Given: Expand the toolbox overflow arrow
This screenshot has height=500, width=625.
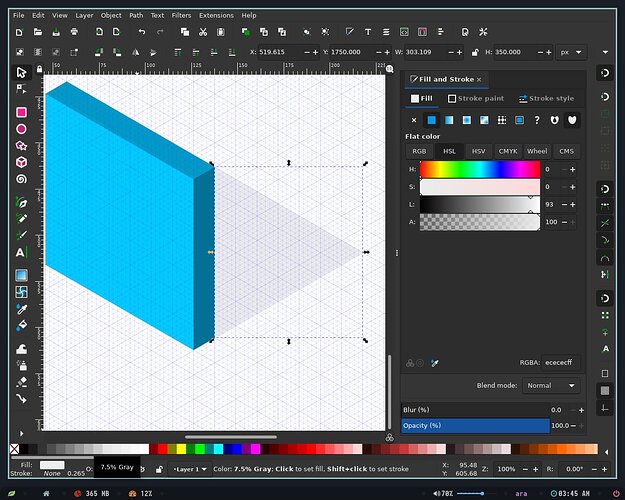Looking at the screenshot, I should [x=22, y=433].
